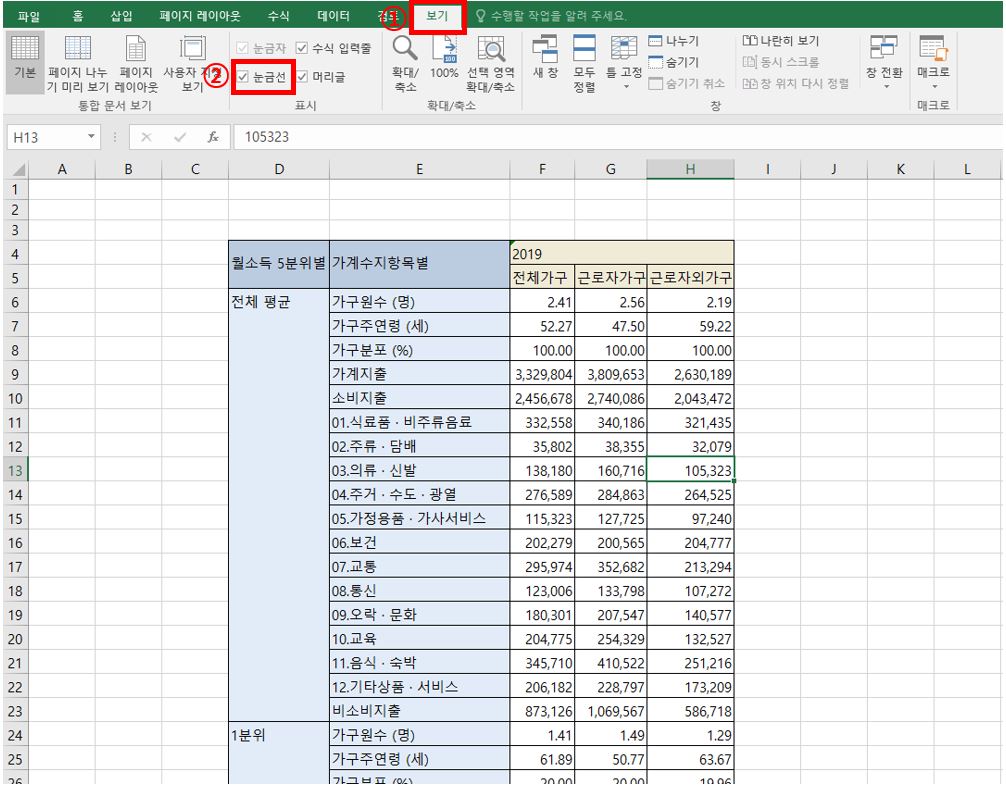
Task: Set zoom to 100% icon
Action: coord(444,49)
